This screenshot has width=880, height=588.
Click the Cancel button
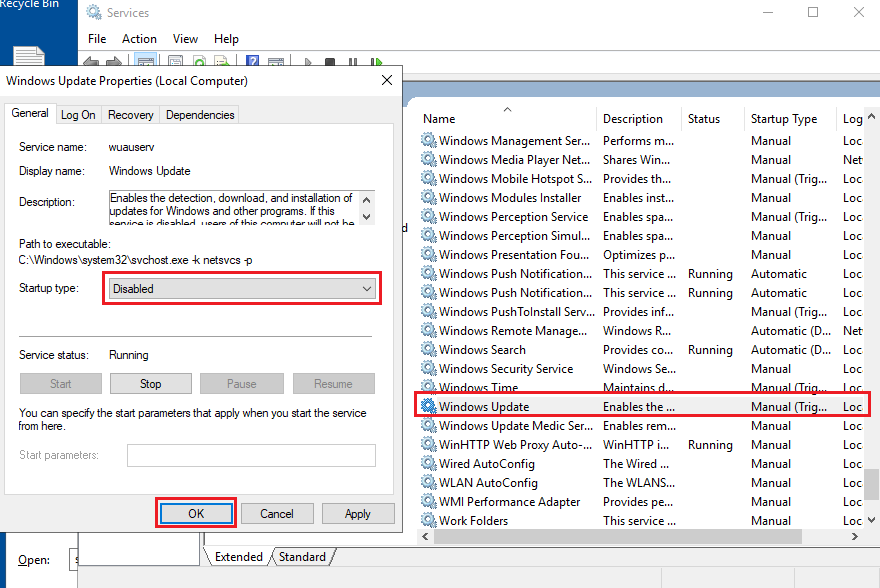point(277,513)
